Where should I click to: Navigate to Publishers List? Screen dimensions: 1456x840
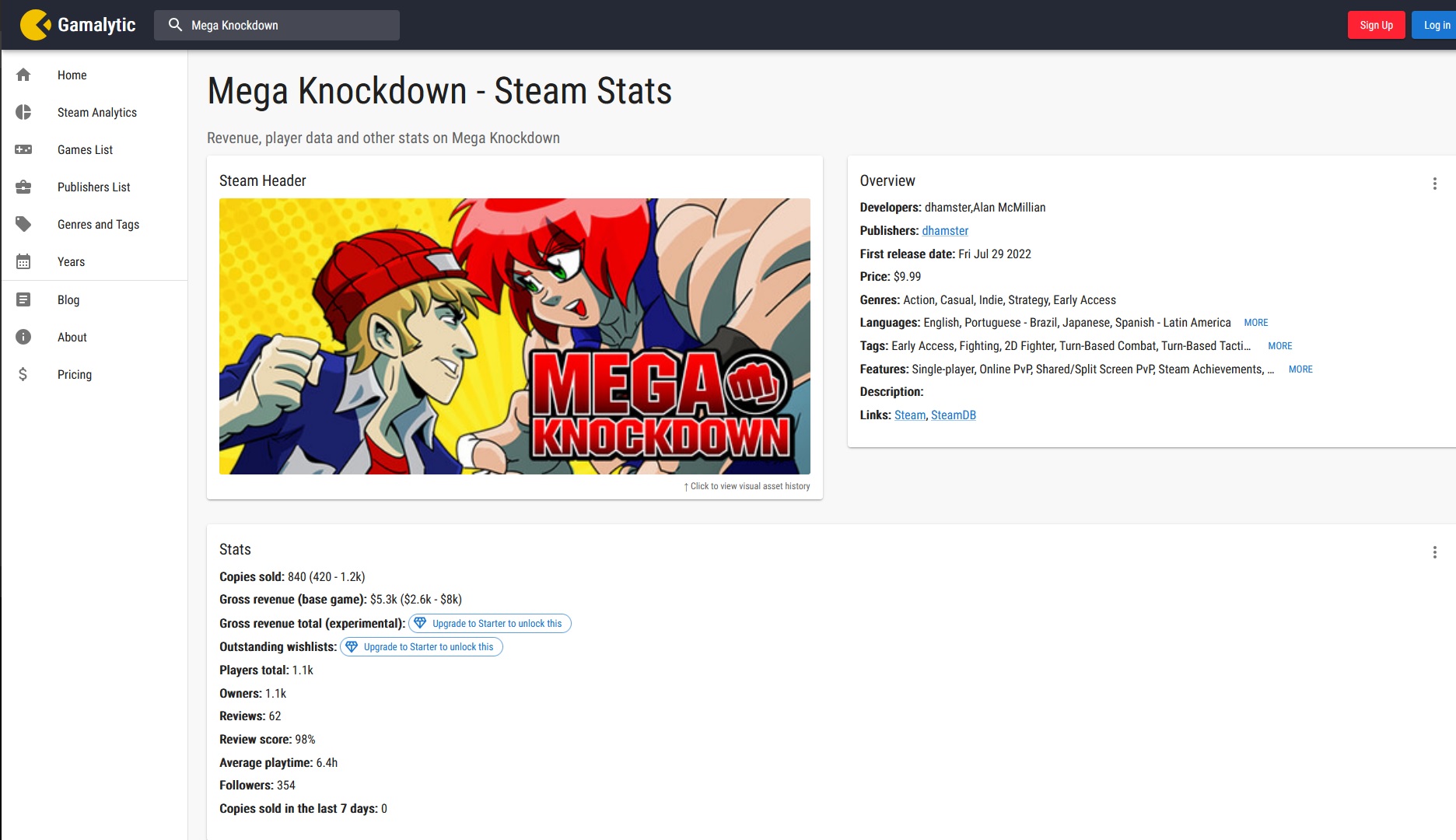94,187
